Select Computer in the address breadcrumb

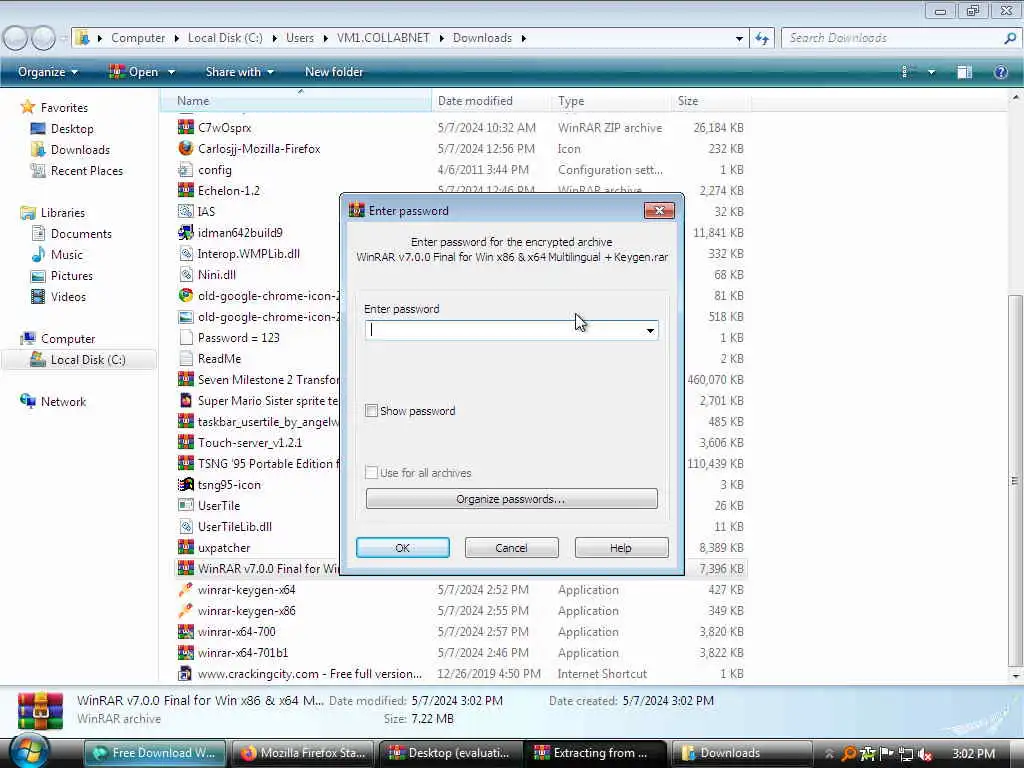coord(138,38)
